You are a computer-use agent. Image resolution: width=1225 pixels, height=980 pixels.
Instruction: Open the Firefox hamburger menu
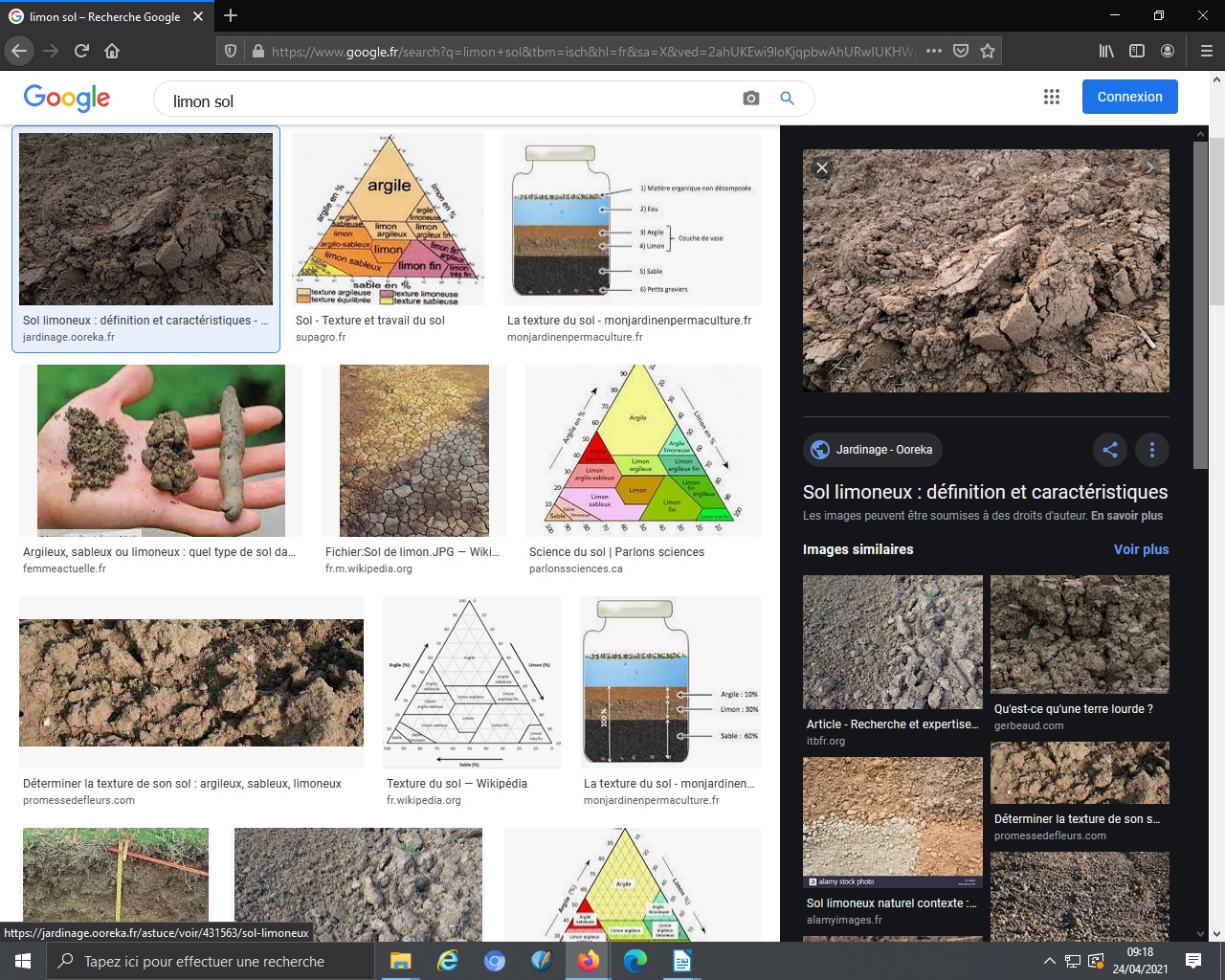pyautogui.click(x=1206, y=51)
